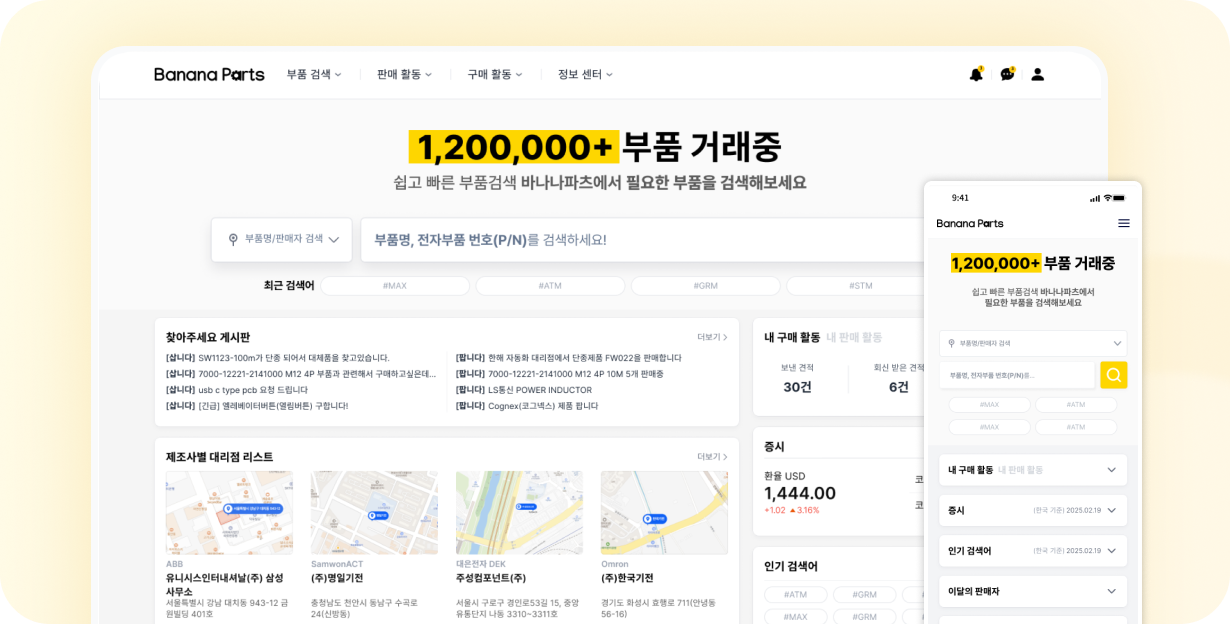Screen dimensions: 1230x624
Task: Open desktop 부품명/판매자 검색 dropdown
Action: pyautogui.click(x=282, y=240)
